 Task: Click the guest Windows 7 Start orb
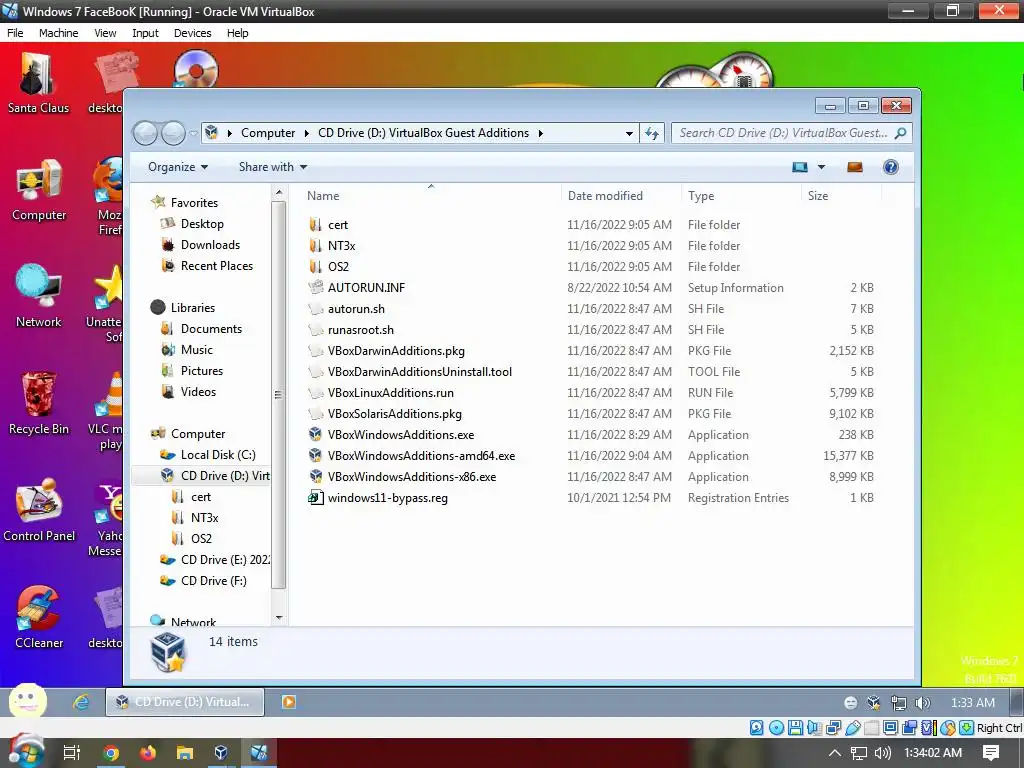coord(27,702)
